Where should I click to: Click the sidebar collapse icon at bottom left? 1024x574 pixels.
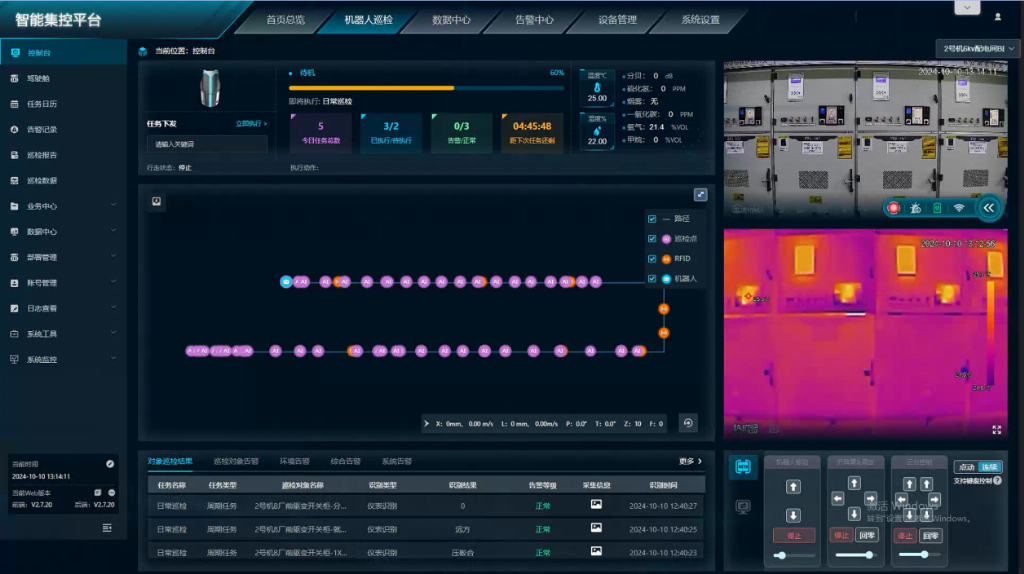pyautogui.click(x=107, y=528)
